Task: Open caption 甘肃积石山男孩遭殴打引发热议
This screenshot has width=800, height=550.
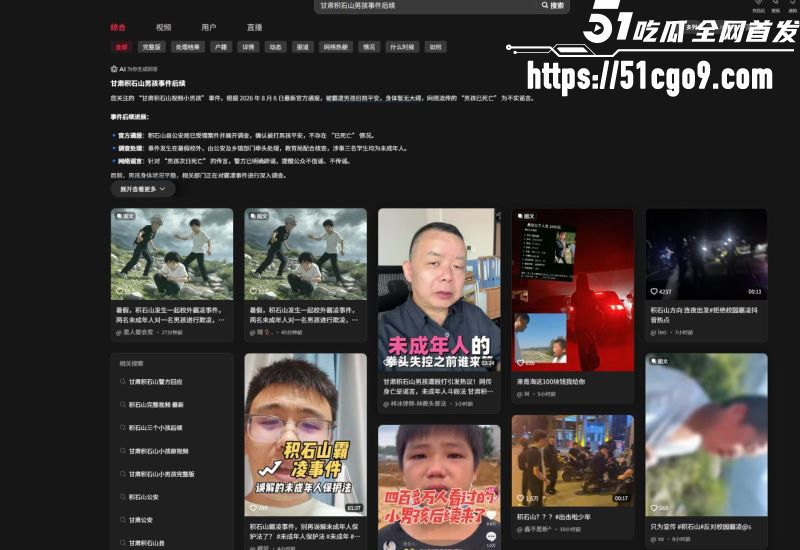Action: tap(438, 386)
